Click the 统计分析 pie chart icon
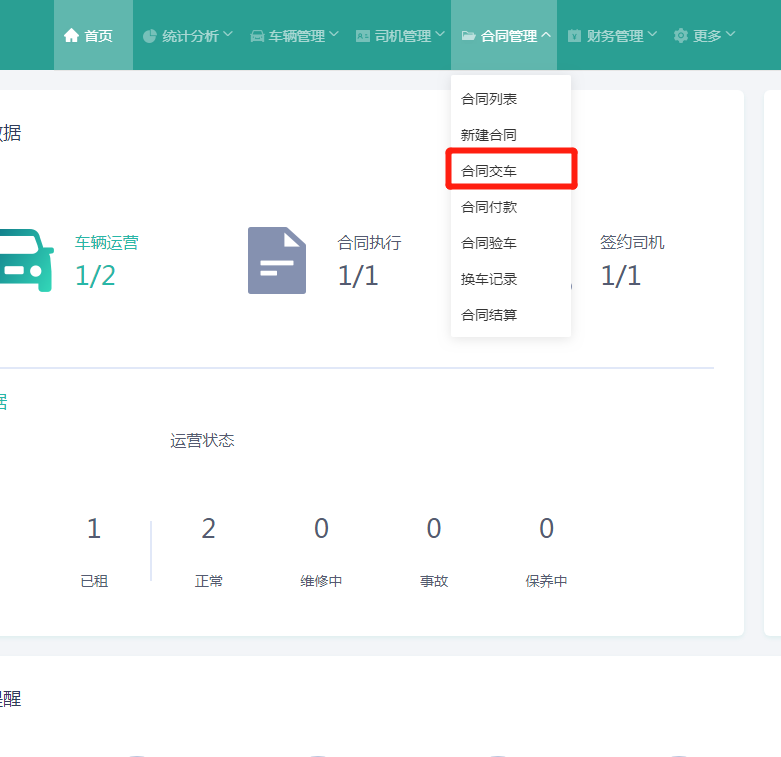 [x=150, y=36]
